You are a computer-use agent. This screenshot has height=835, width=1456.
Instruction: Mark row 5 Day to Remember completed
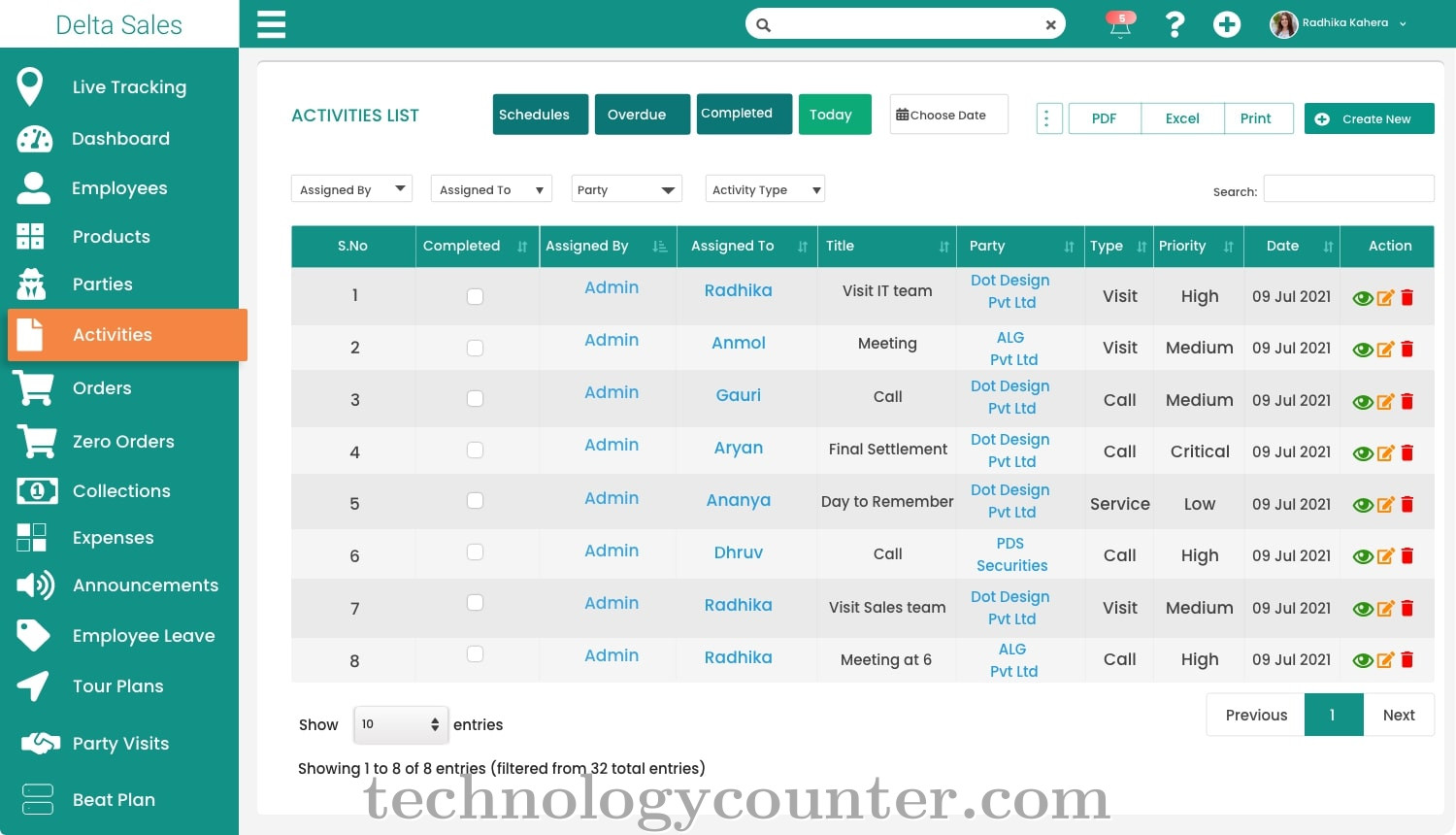pyautogui.click(x=475, y=500)
